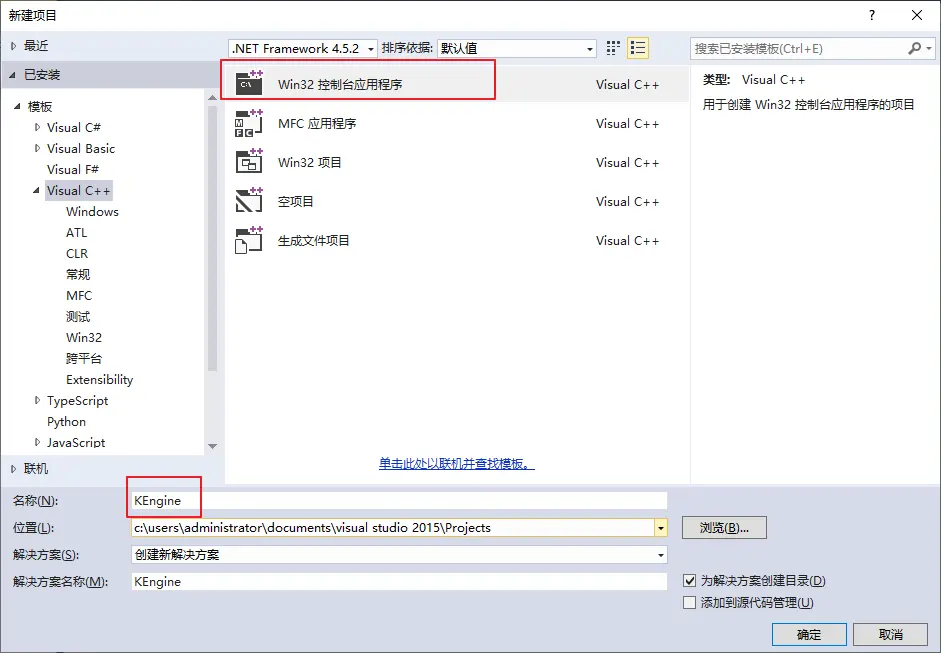Click the tree scrollbar down arrow
Screen dimensions: 941x653
click(x=212, y=446)
